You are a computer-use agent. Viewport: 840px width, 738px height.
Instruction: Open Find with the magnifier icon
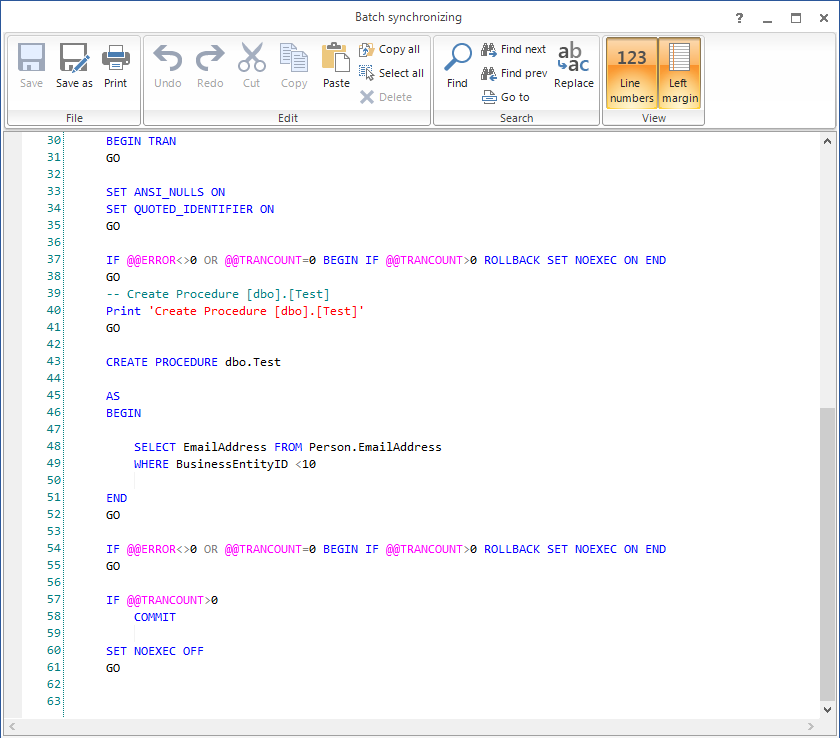pos(457,66)
